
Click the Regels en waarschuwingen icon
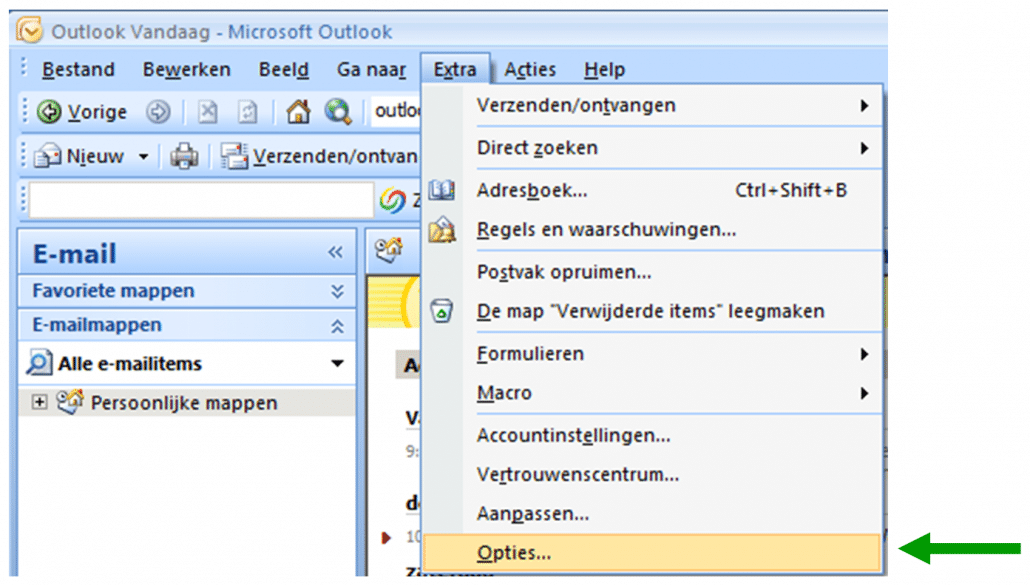[441, 229]
